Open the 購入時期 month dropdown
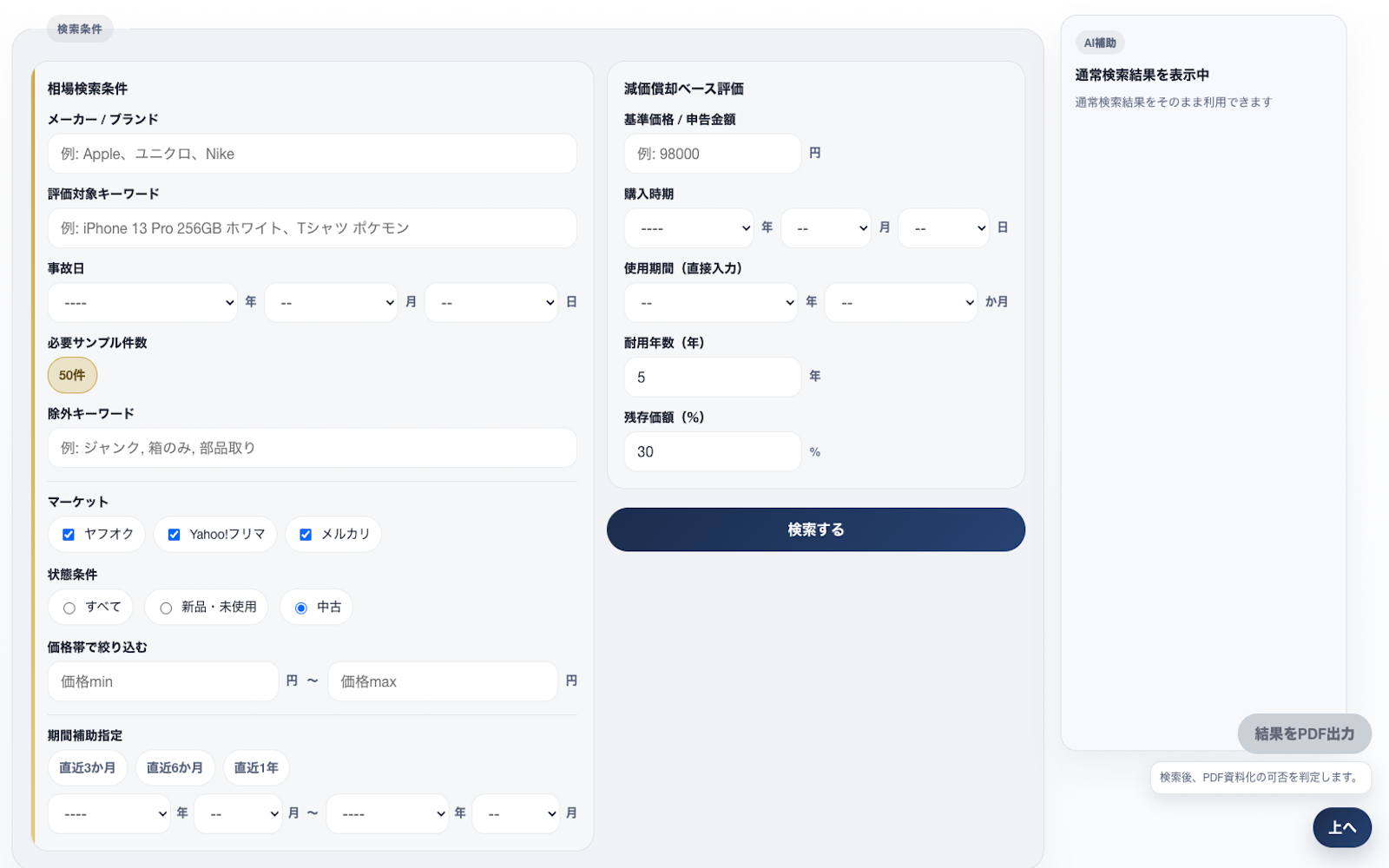1389x868 pixels. [826, 228]
